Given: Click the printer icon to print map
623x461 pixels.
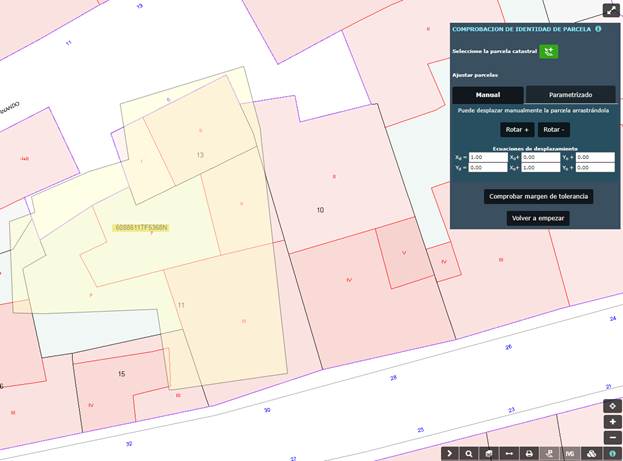Looking at the screenshot, I should 529,454.
